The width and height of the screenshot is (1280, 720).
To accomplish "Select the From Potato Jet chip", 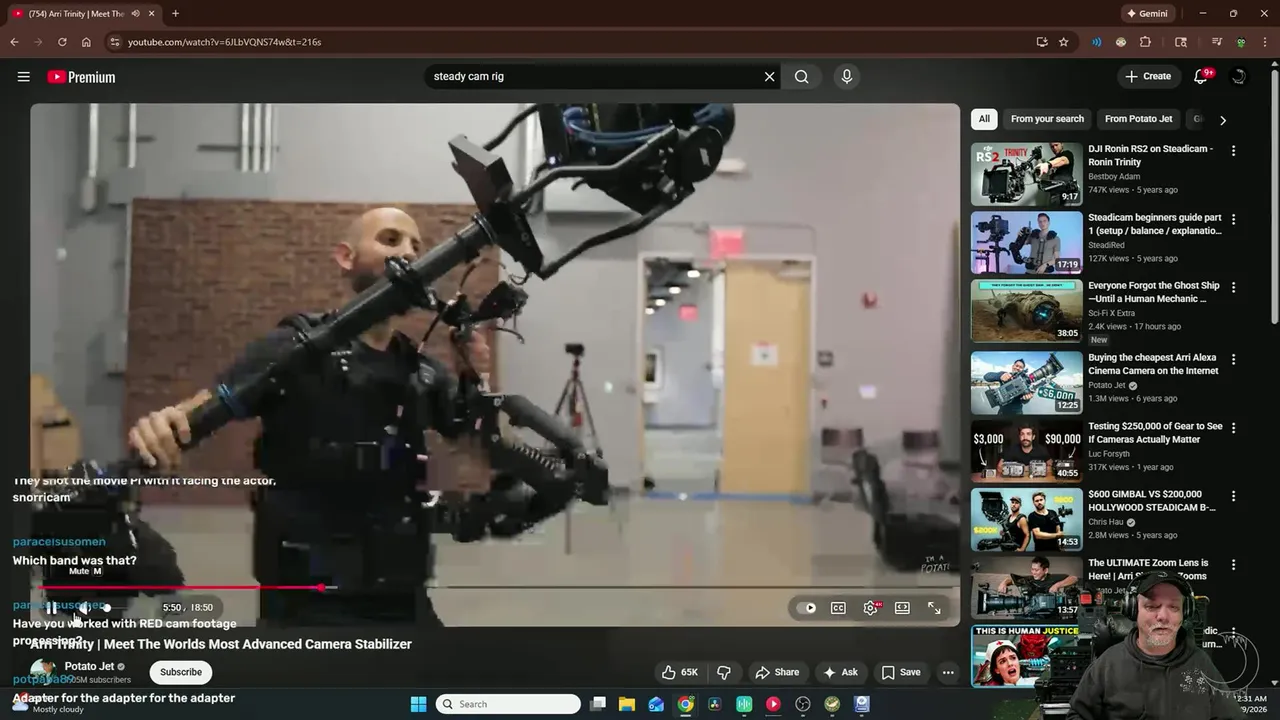I will [x=1138, y=119].
